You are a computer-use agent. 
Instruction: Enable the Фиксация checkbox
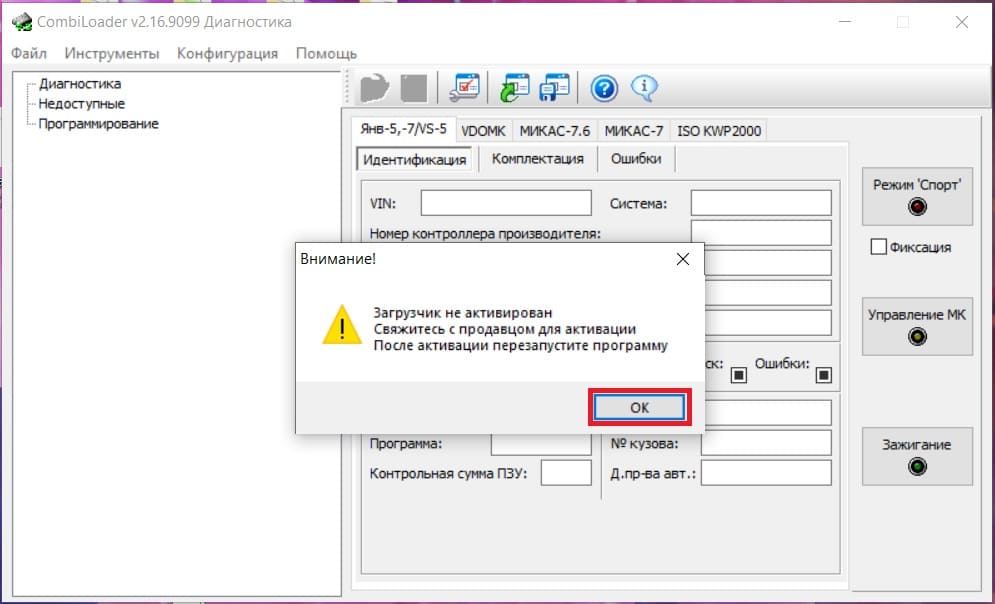[879, 247]
